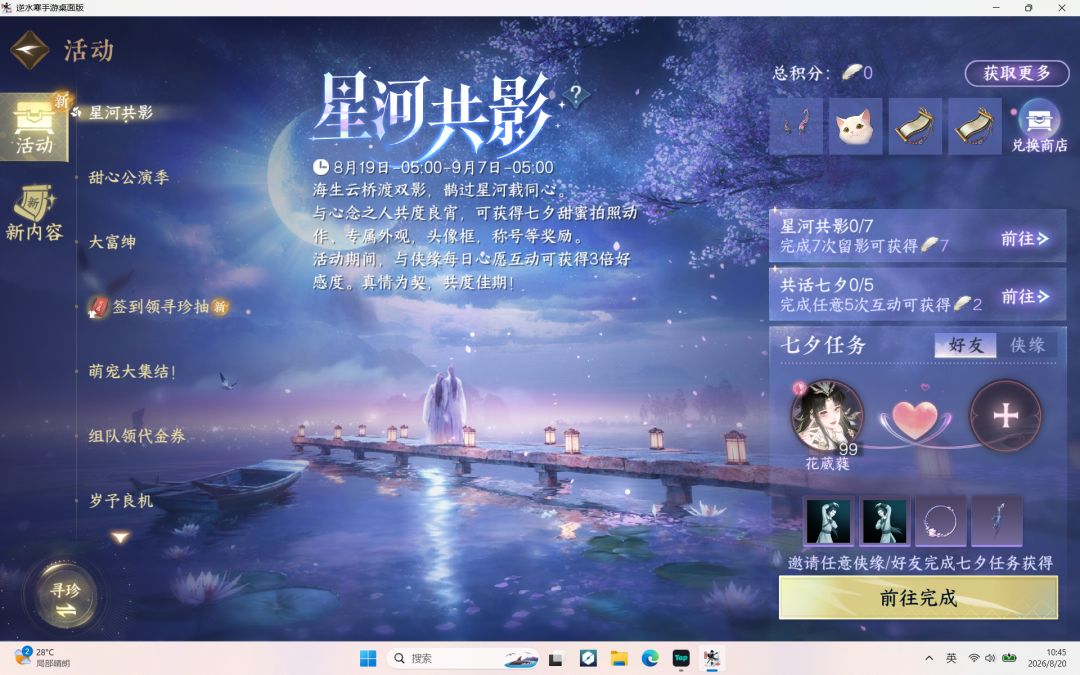Select 岁予良机 activity entry

click(121, 501)
